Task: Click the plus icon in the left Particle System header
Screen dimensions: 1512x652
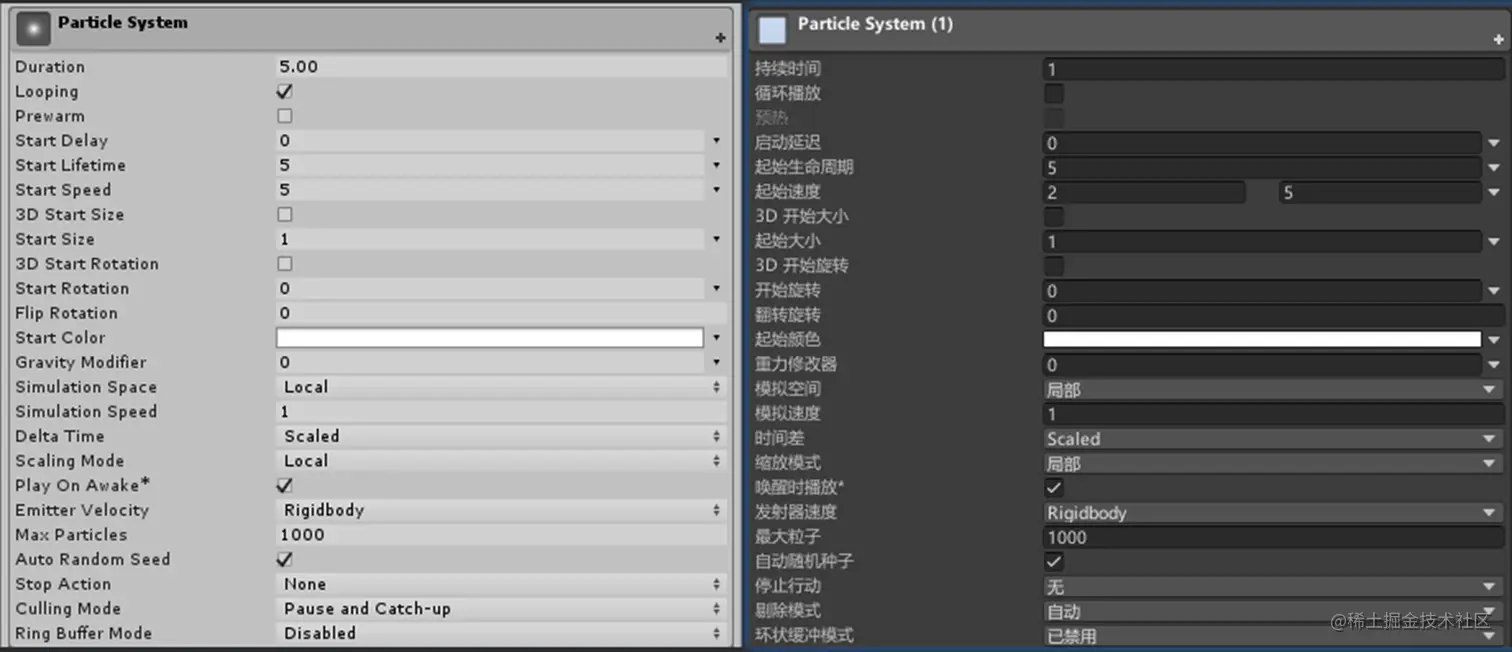Action: [720, 38]
